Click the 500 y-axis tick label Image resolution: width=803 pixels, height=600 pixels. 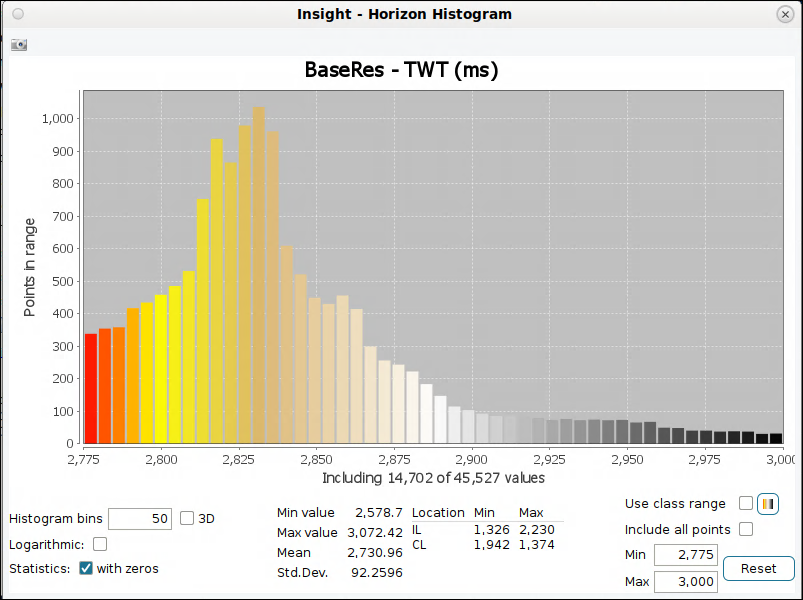(x=63, y=281)
